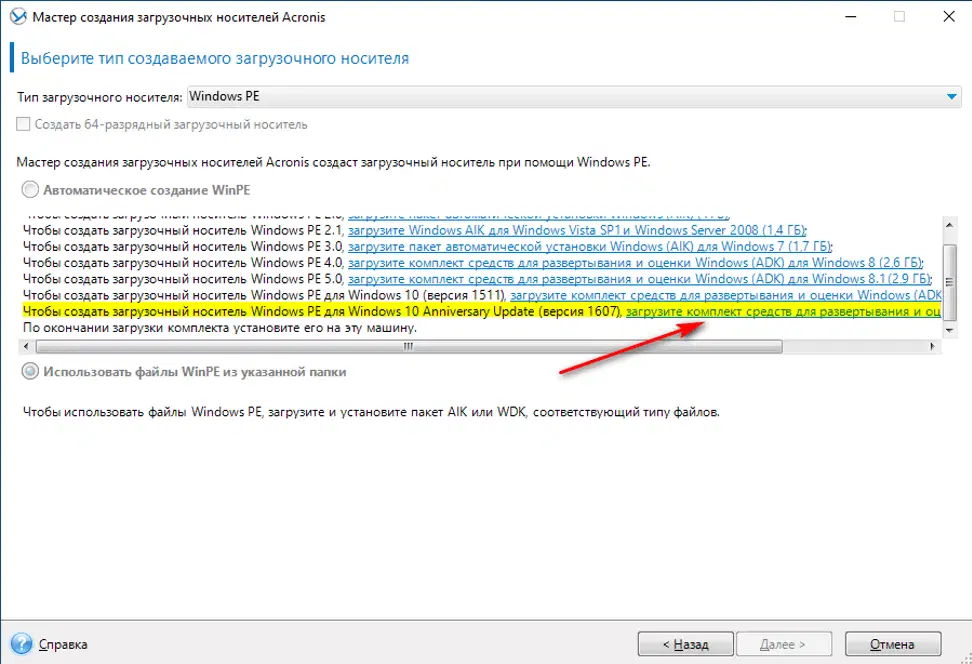Close the Acronis media builder window
Viewport: 972px width, 664px height.
948,17
